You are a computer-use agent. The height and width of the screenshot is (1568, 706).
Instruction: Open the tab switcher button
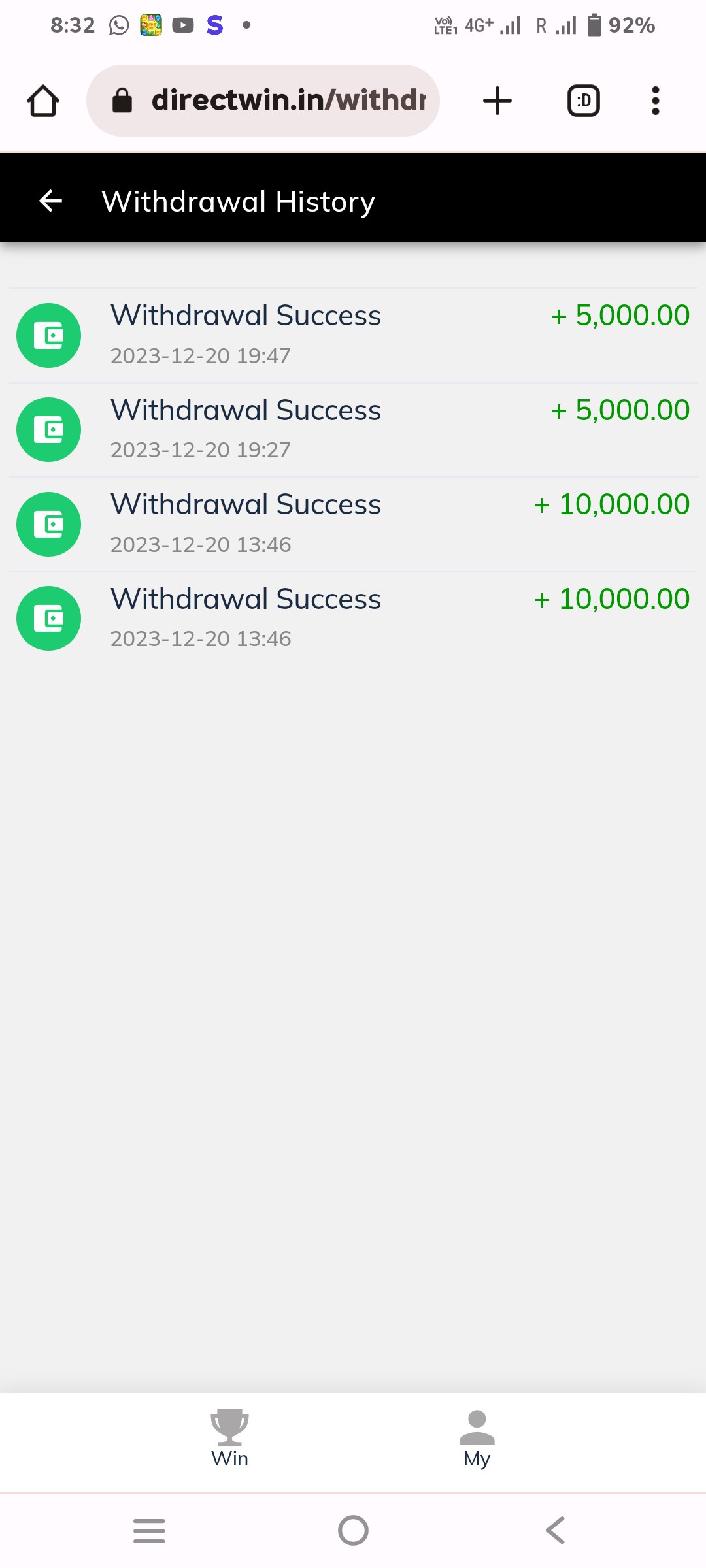583,101
